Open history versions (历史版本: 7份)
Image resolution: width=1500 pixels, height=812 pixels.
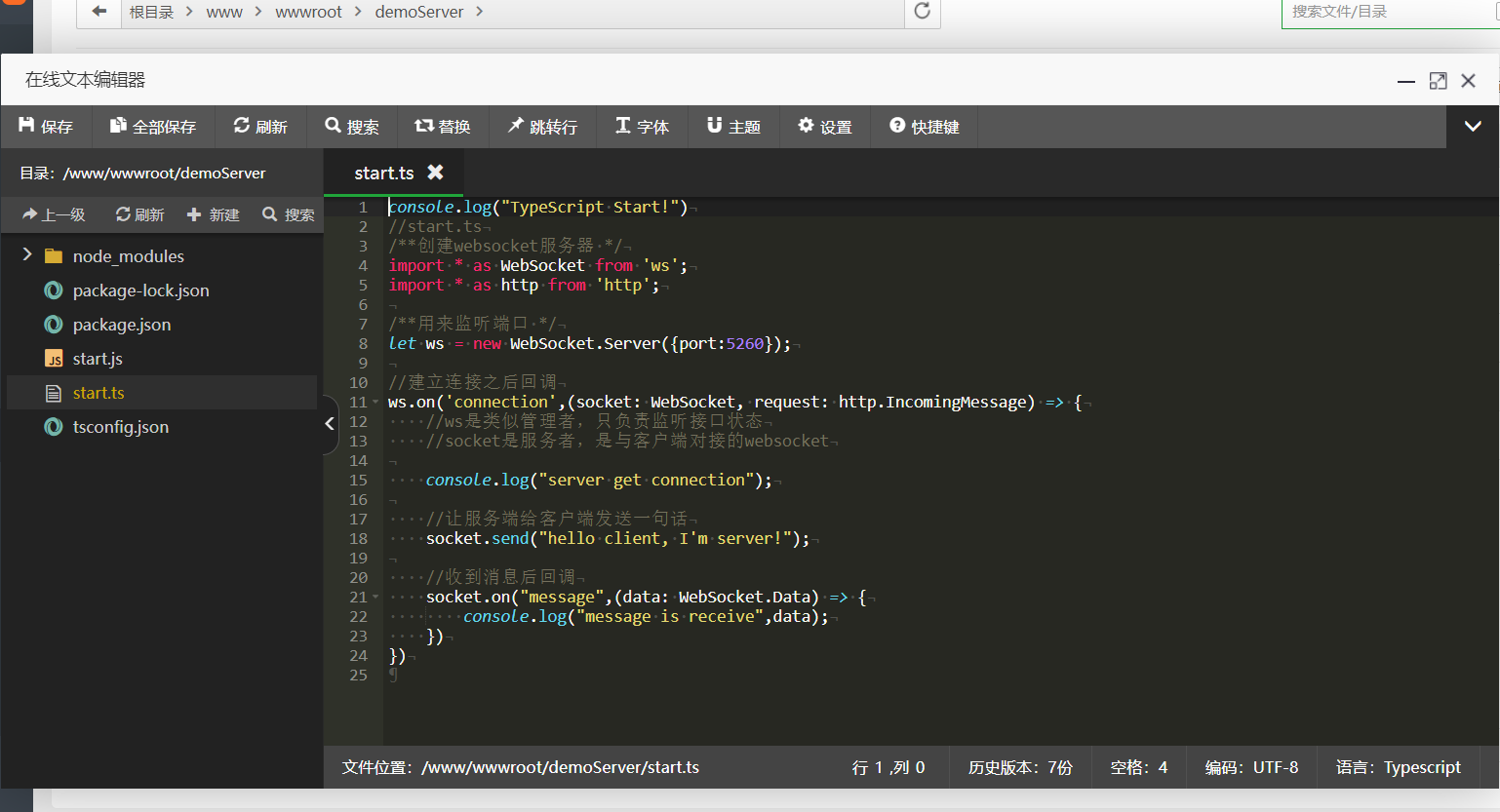(1020, 768)
